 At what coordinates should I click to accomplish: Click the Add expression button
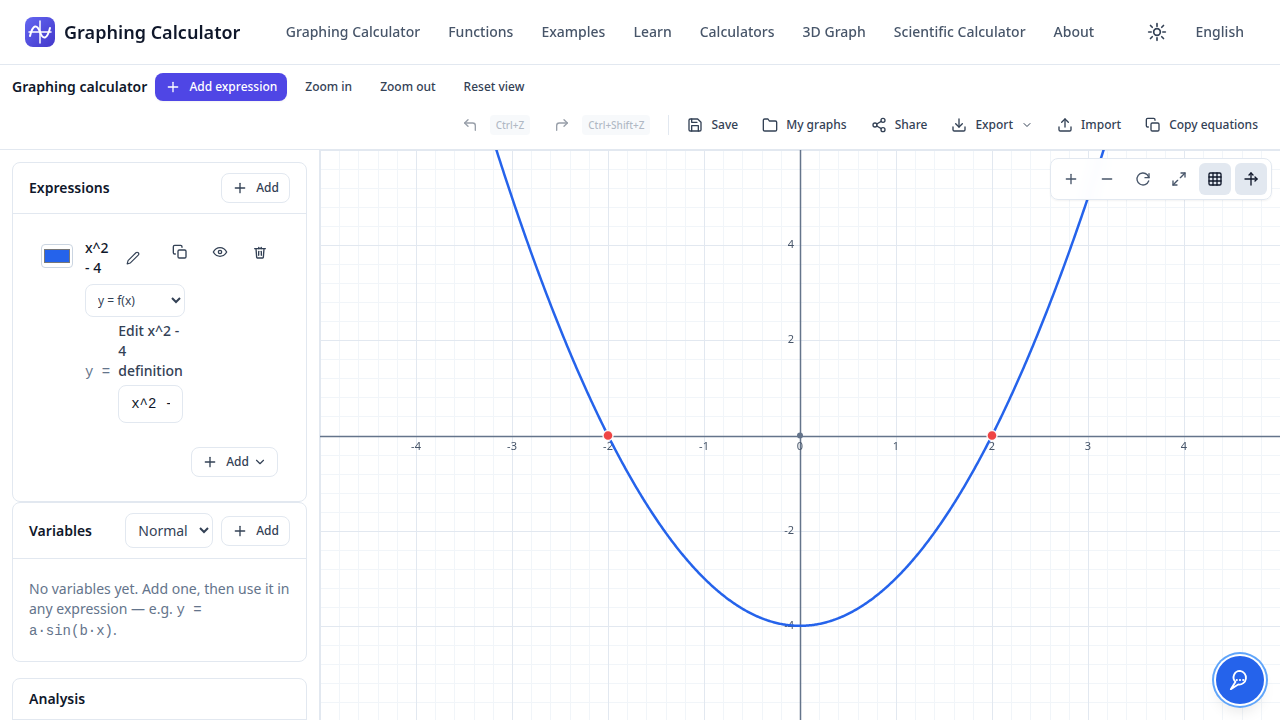point(221,87)
